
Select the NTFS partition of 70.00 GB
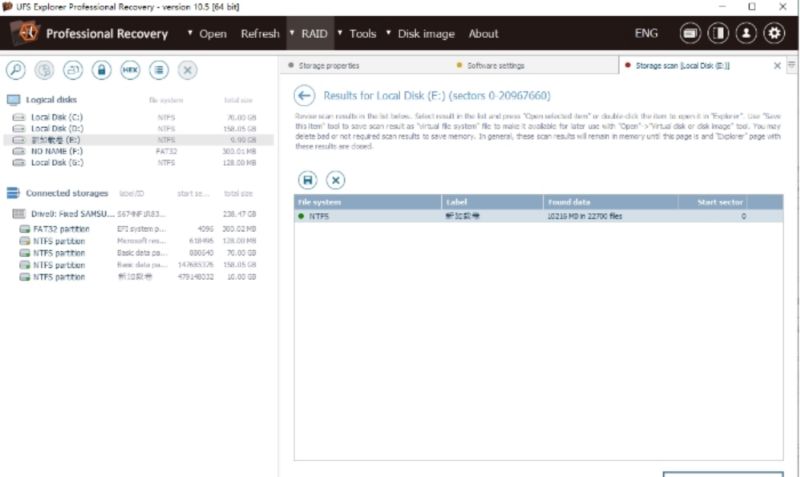pos(138,253)
